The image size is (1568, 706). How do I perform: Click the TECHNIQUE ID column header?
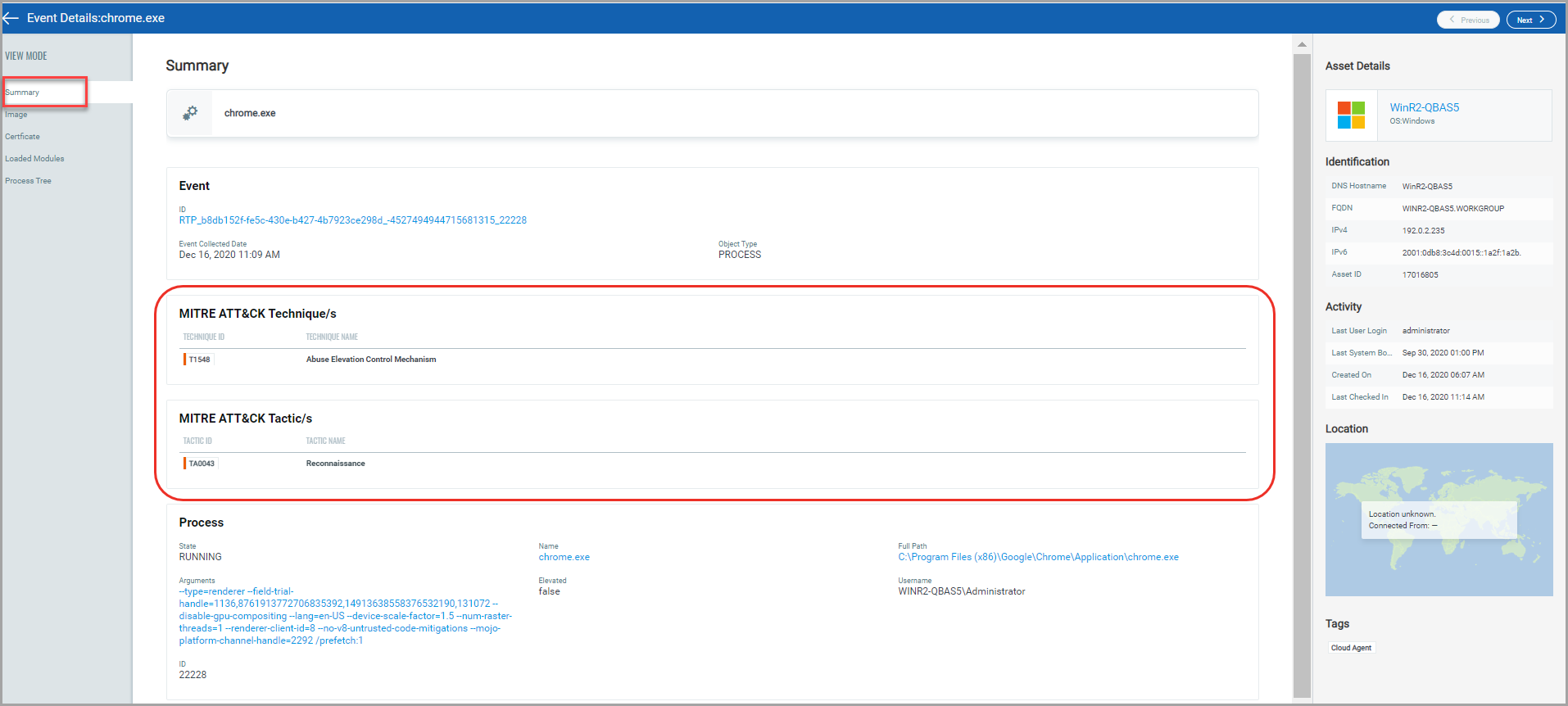[203, 337]
